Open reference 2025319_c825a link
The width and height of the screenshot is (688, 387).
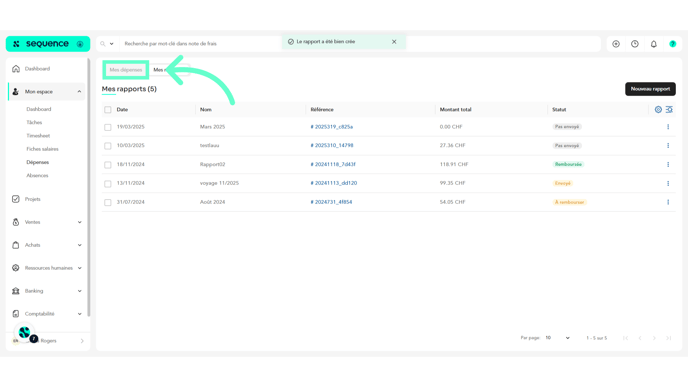click(332, 127)
